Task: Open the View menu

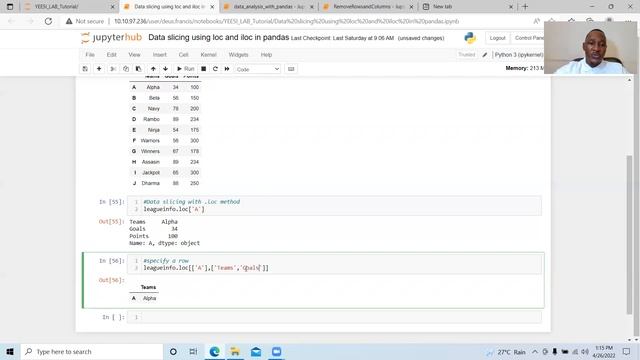Action: 134,55
